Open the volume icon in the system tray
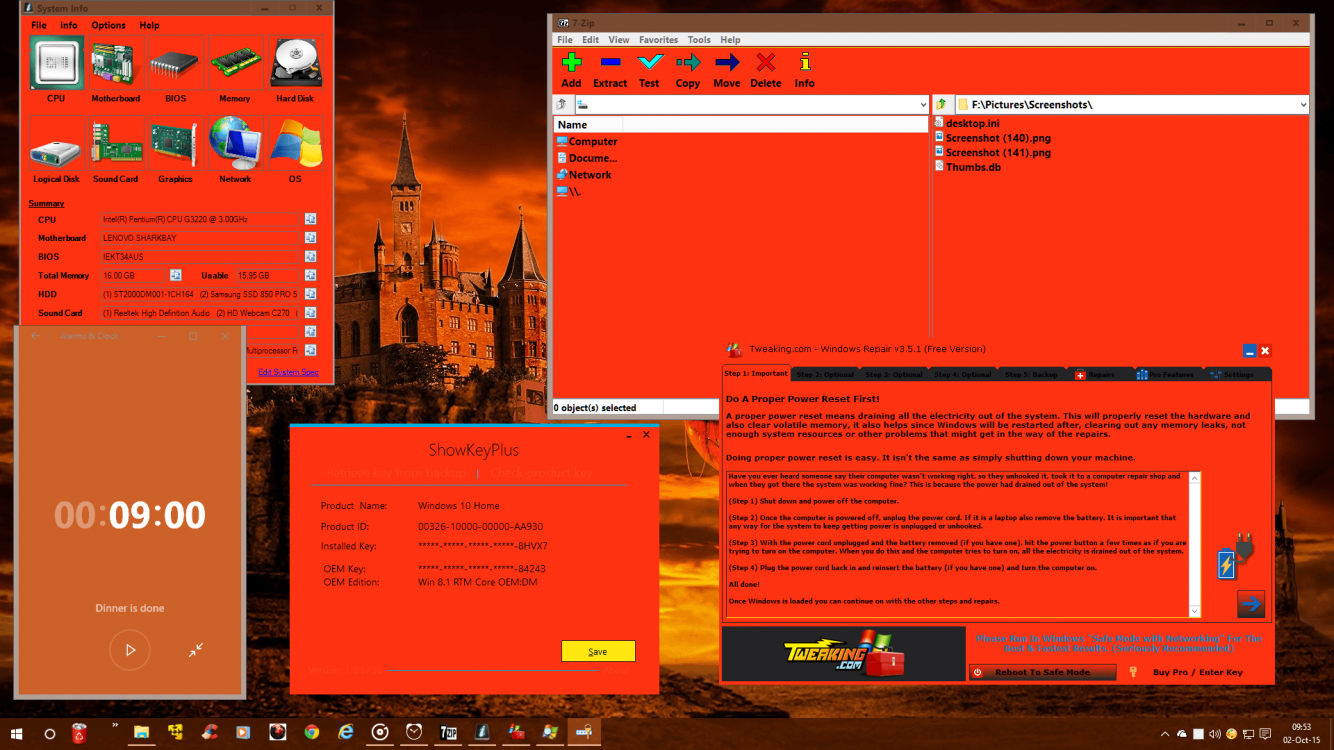 1215,734
